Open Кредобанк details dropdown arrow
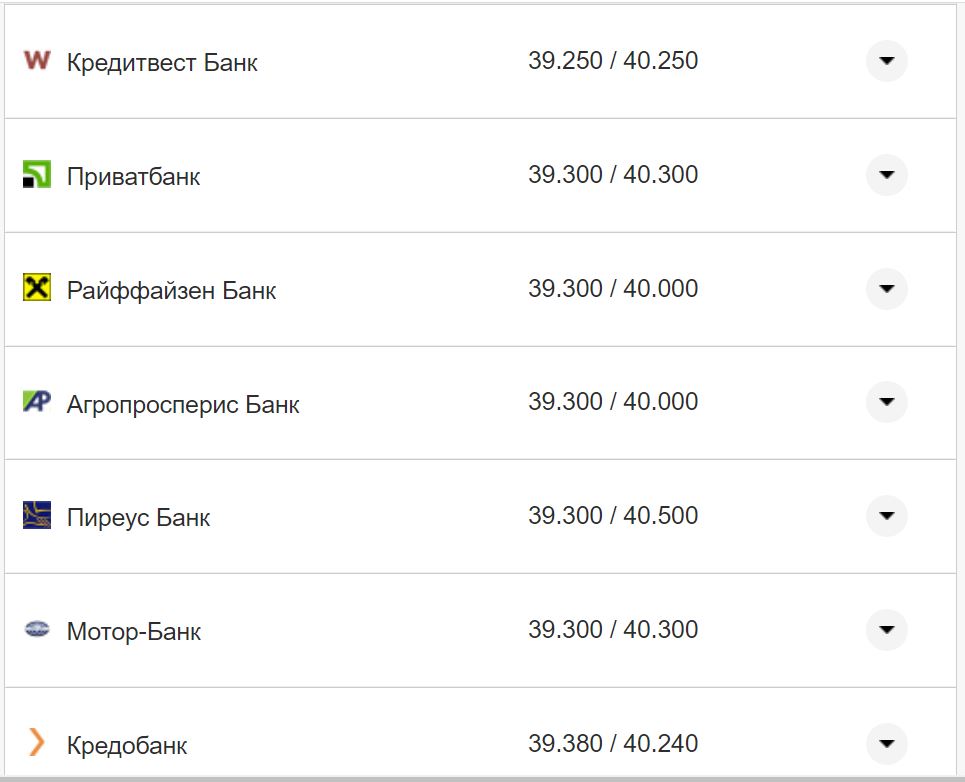This screenshot has width=965, height=782. click(x=886, y=744)
